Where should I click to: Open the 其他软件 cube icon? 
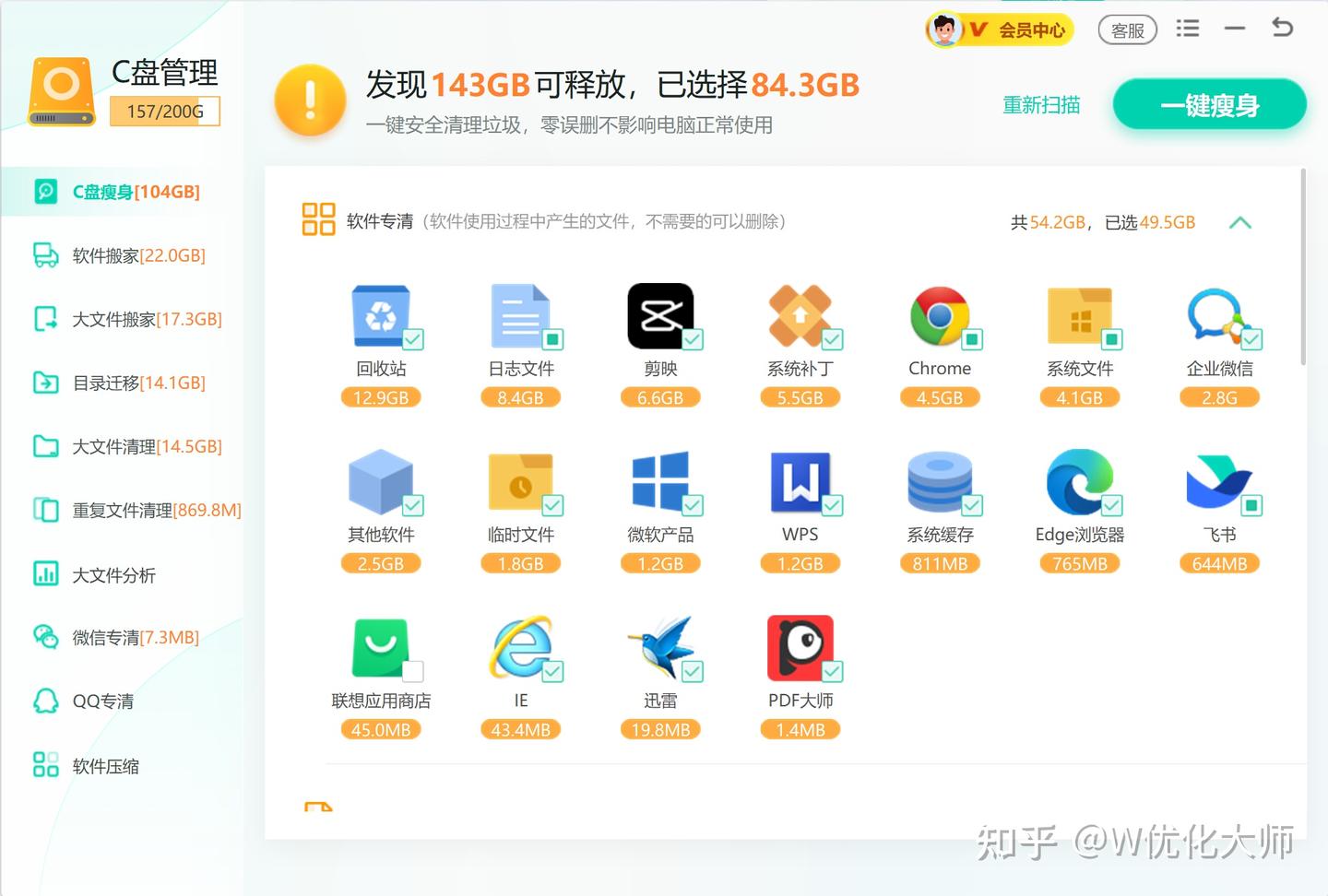pos(381,482)
